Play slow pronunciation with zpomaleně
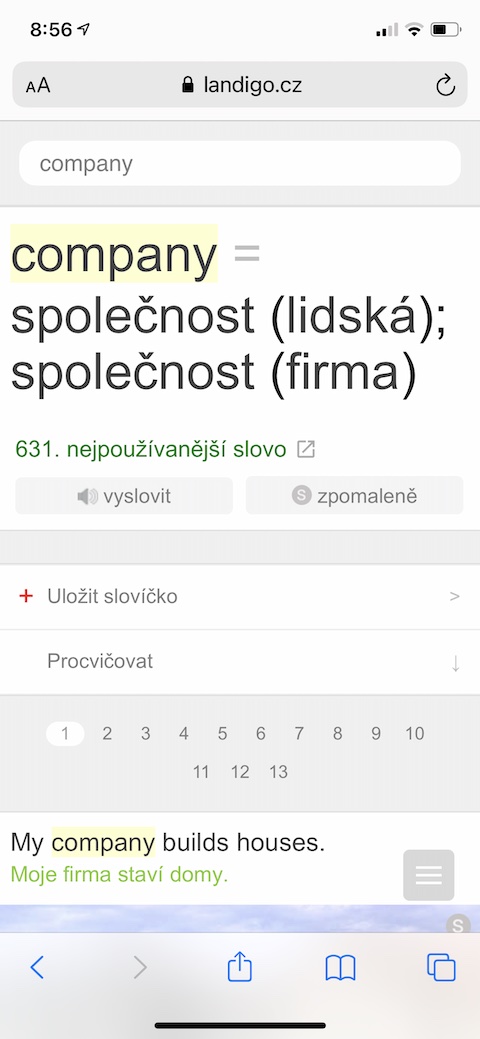The width and height of the screenshot is (480, 1039). pyautogui.click(x=354, y=496)
